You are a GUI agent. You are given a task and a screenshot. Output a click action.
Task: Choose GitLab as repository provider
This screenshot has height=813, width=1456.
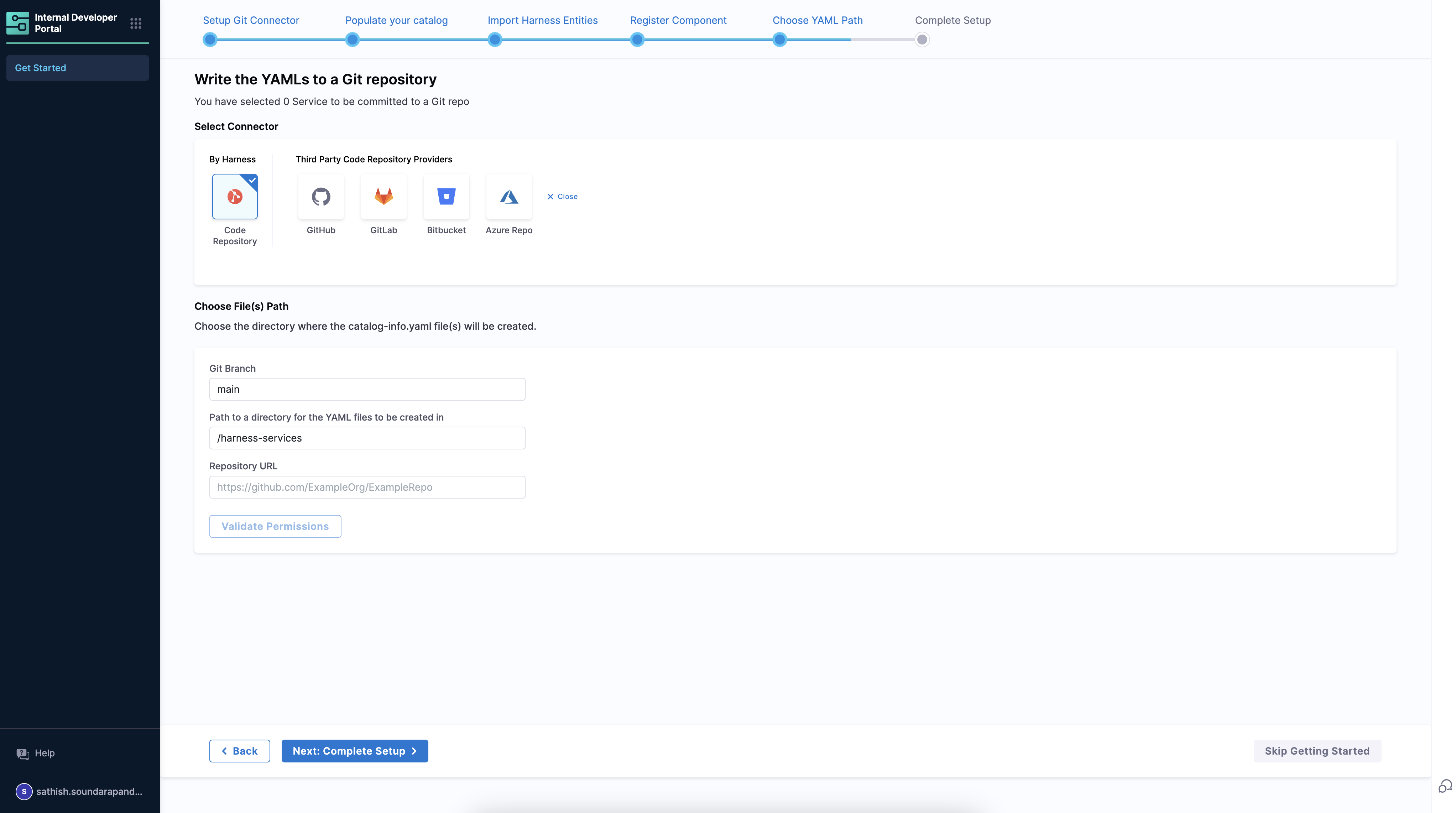coord(383,196)
